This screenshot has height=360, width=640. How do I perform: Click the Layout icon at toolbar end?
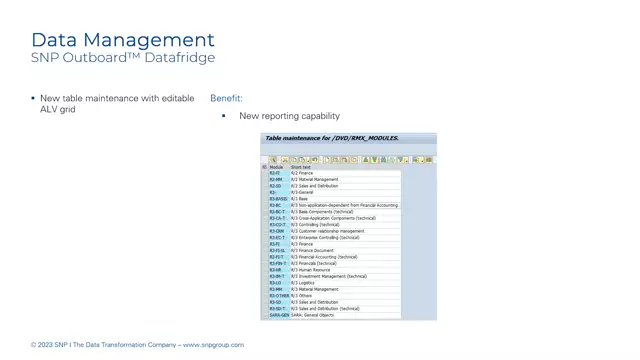point(429,160)
